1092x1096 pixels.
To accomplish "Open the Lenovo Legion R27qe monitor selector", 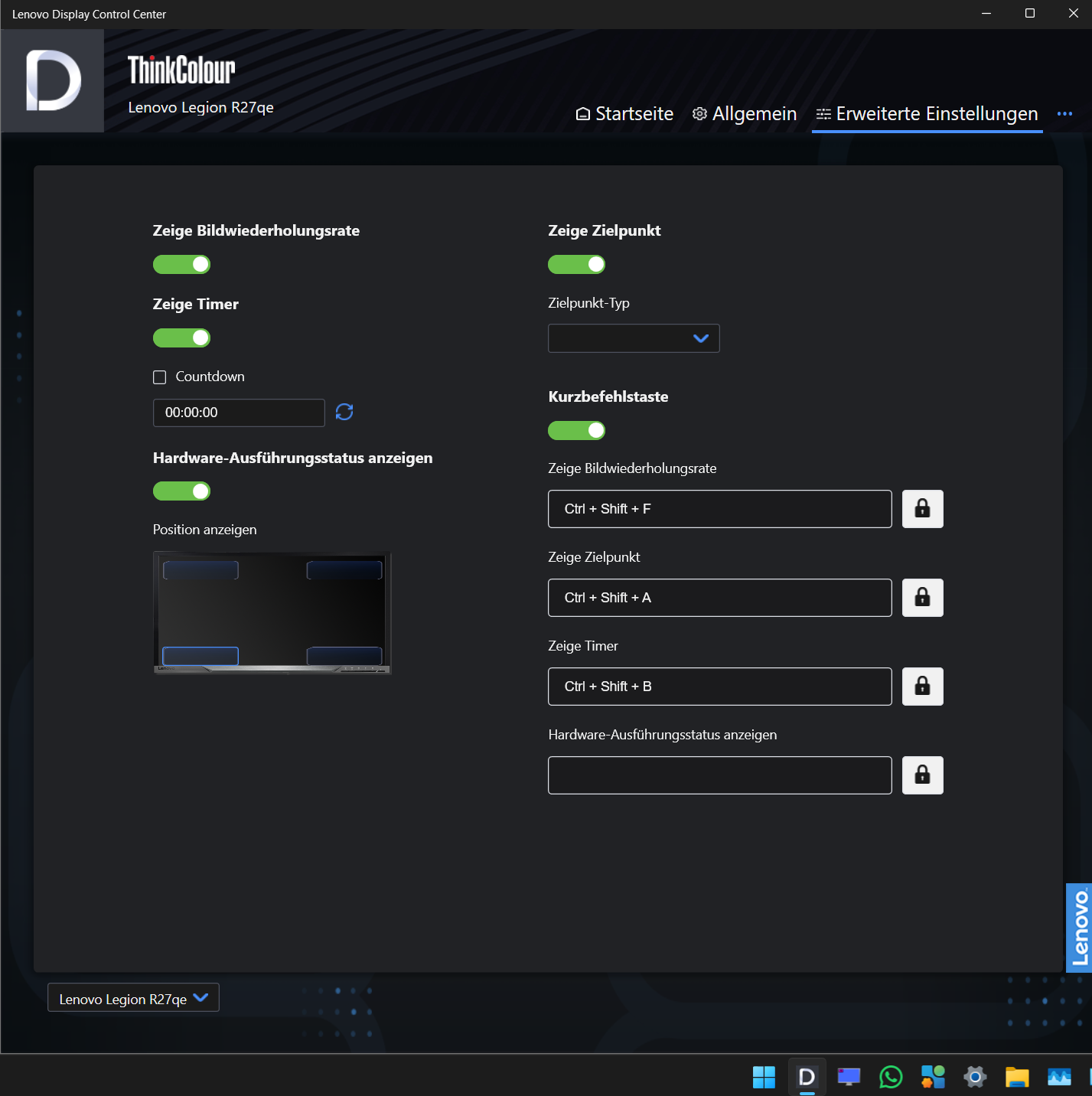I will [133, 998].
